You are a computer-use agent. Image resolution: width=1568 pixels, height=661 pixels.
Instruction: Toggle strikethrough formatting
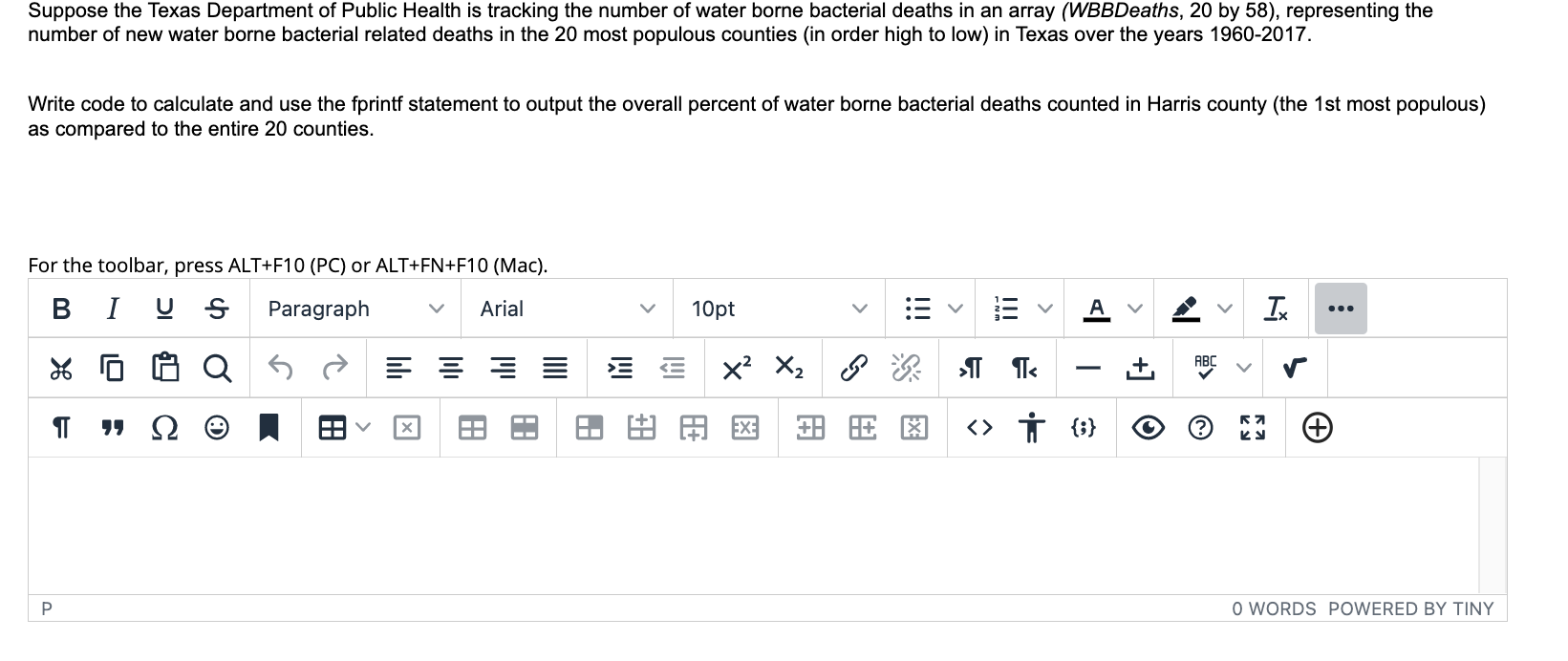click(217, 309)
